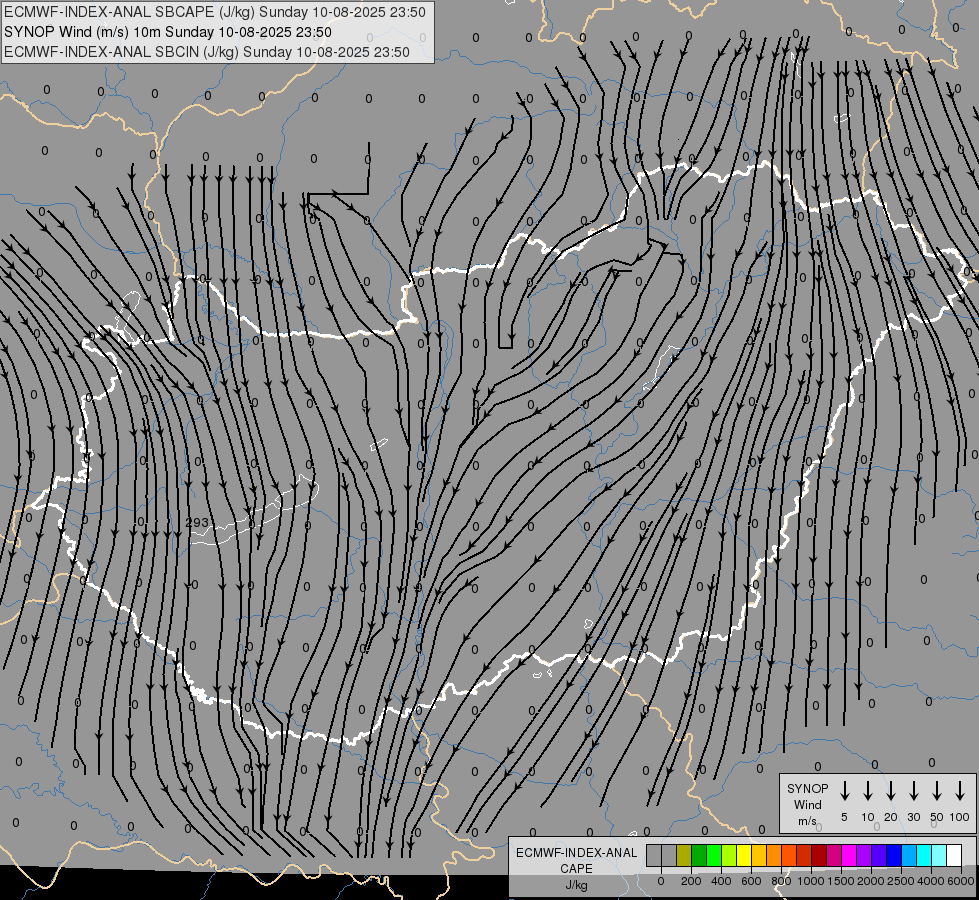
Task: Click the 100 m/s wind arrow symbol
Action: (960, 791)
